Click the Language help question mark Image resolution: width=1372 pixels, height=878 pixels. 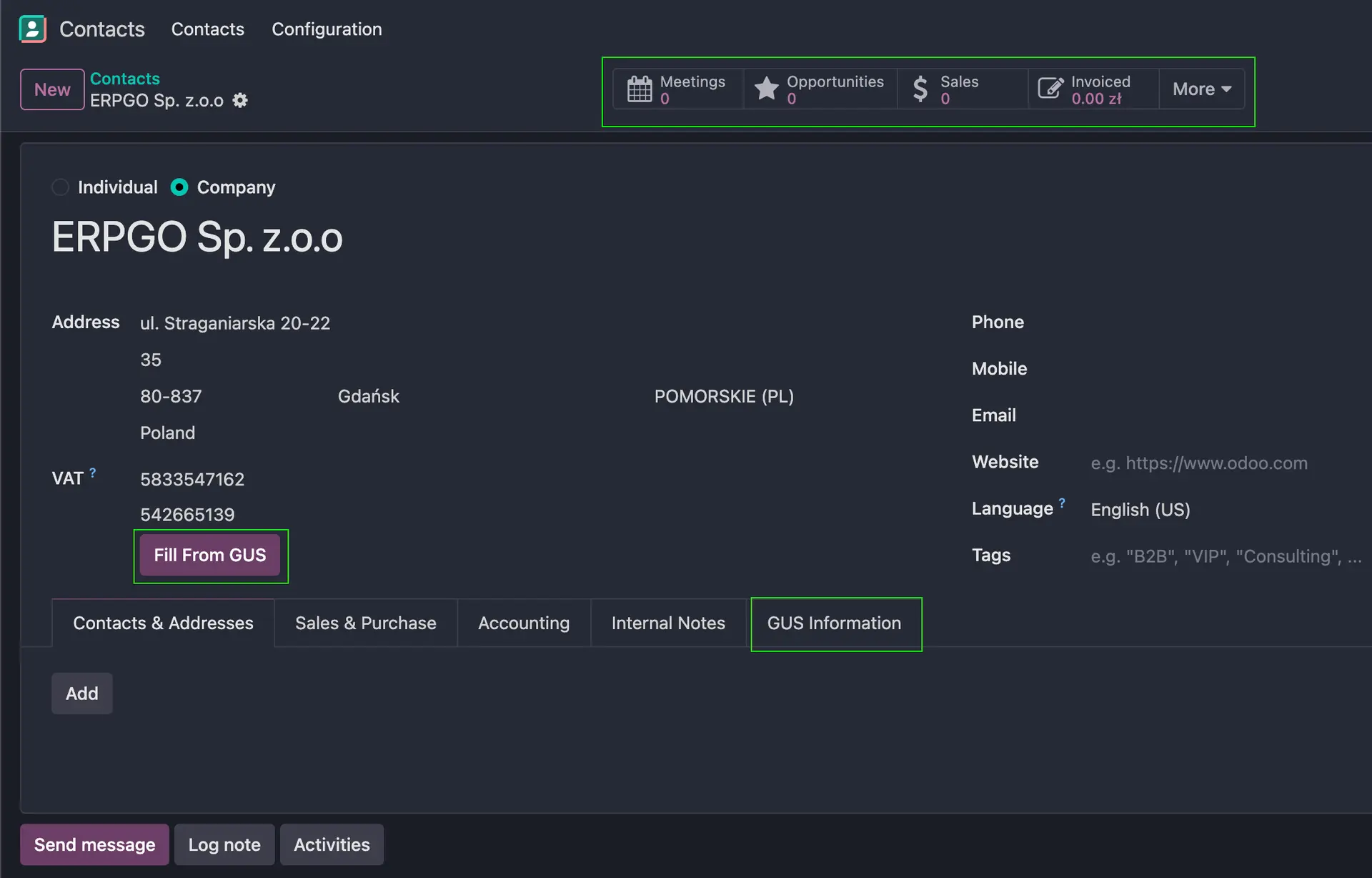point(1062,503)
